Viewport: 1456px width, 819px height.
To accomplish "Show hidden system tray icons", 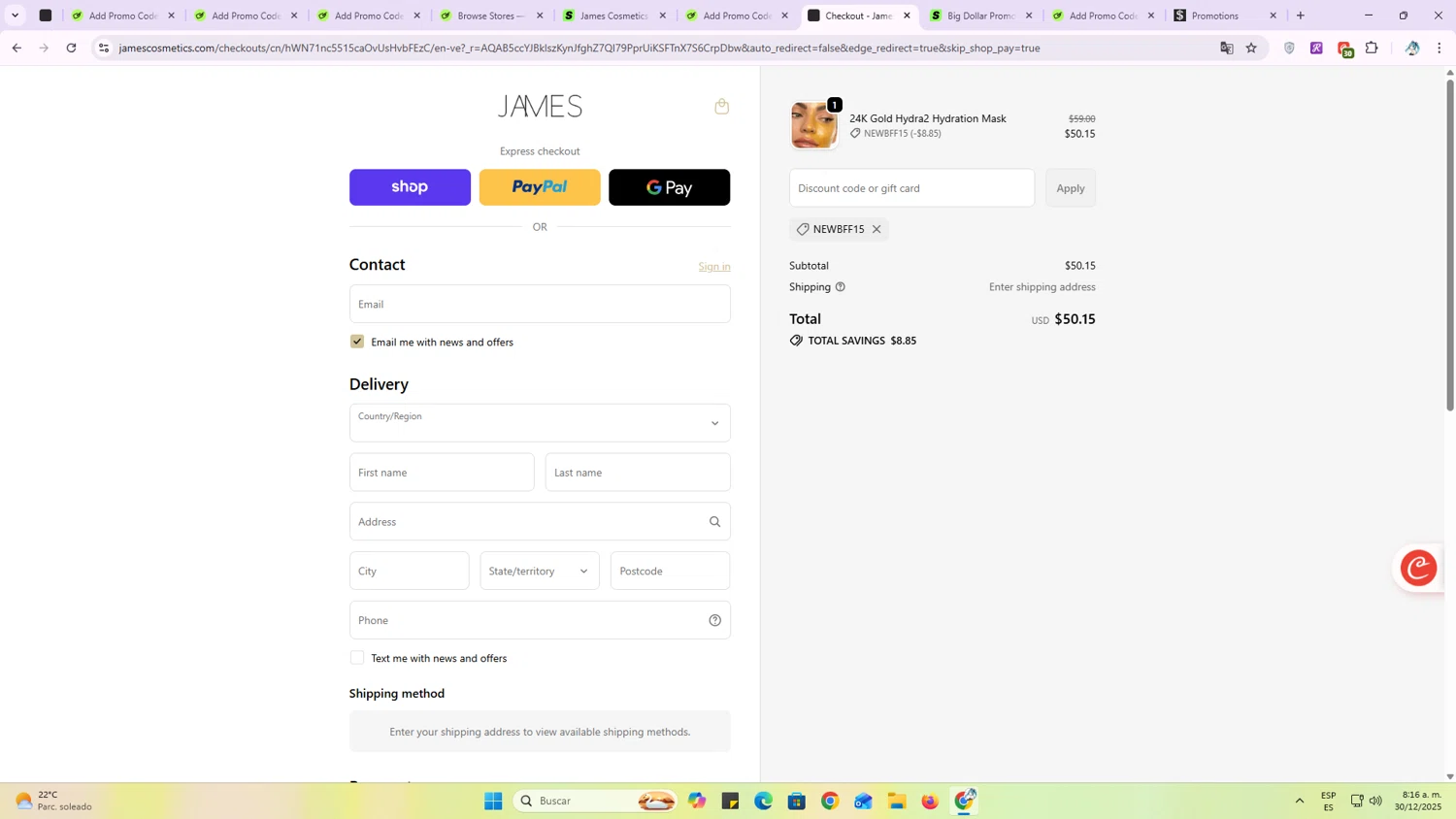I will pyautogui.click(x=1300, y=801).
